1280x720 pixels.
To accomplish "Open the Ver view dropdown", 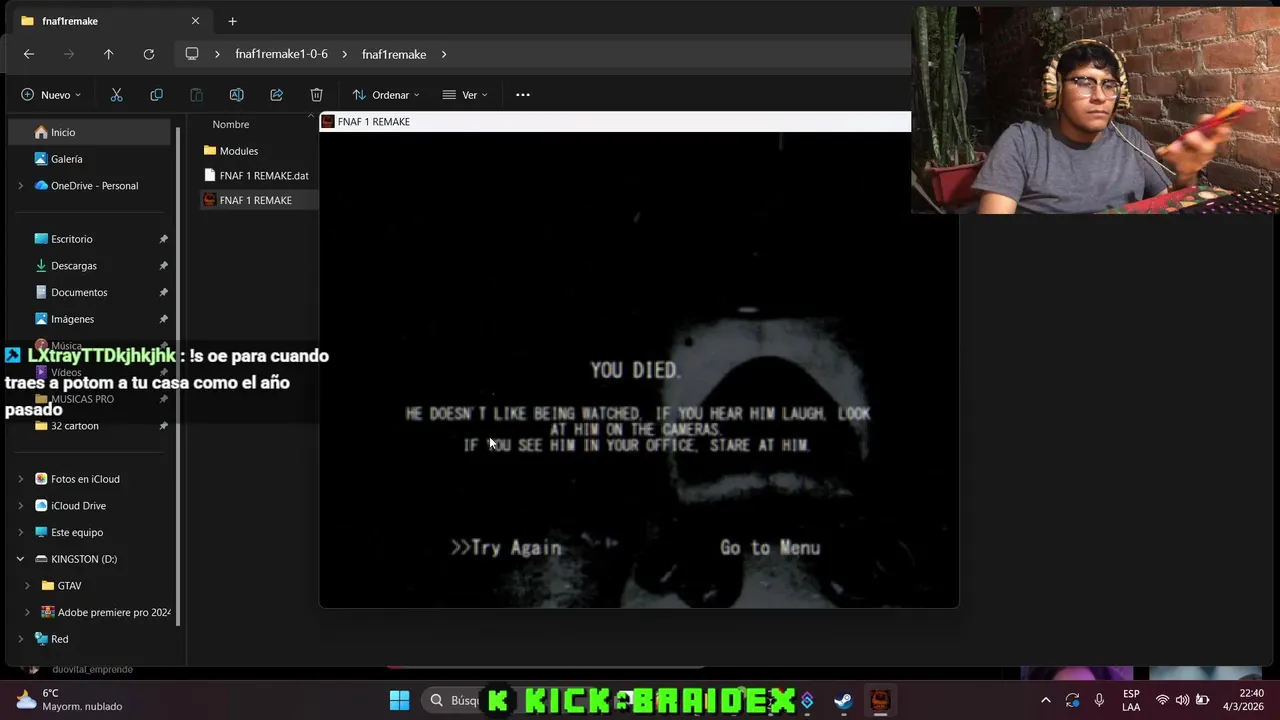I will point(465,95).
